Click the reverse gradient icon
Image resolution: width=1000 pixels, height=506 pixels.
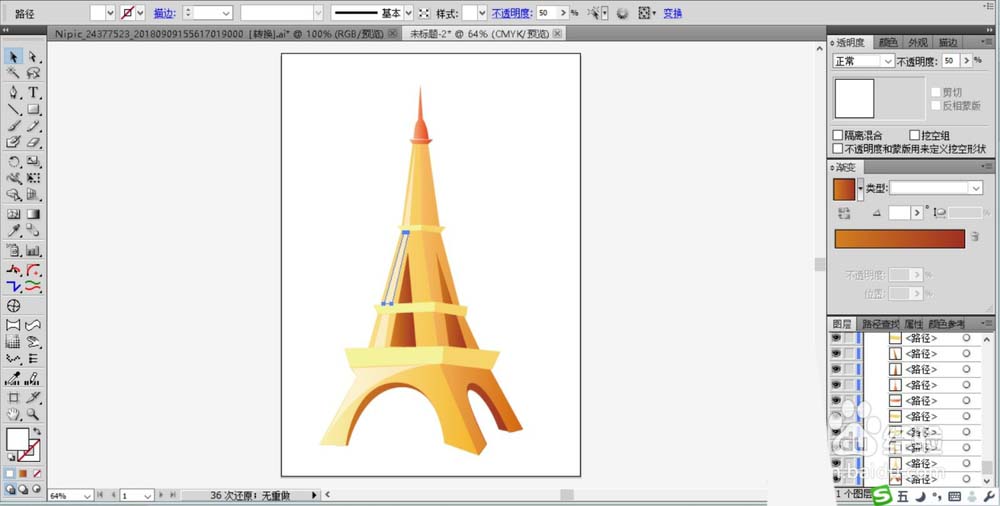click(x=844, y=213)
